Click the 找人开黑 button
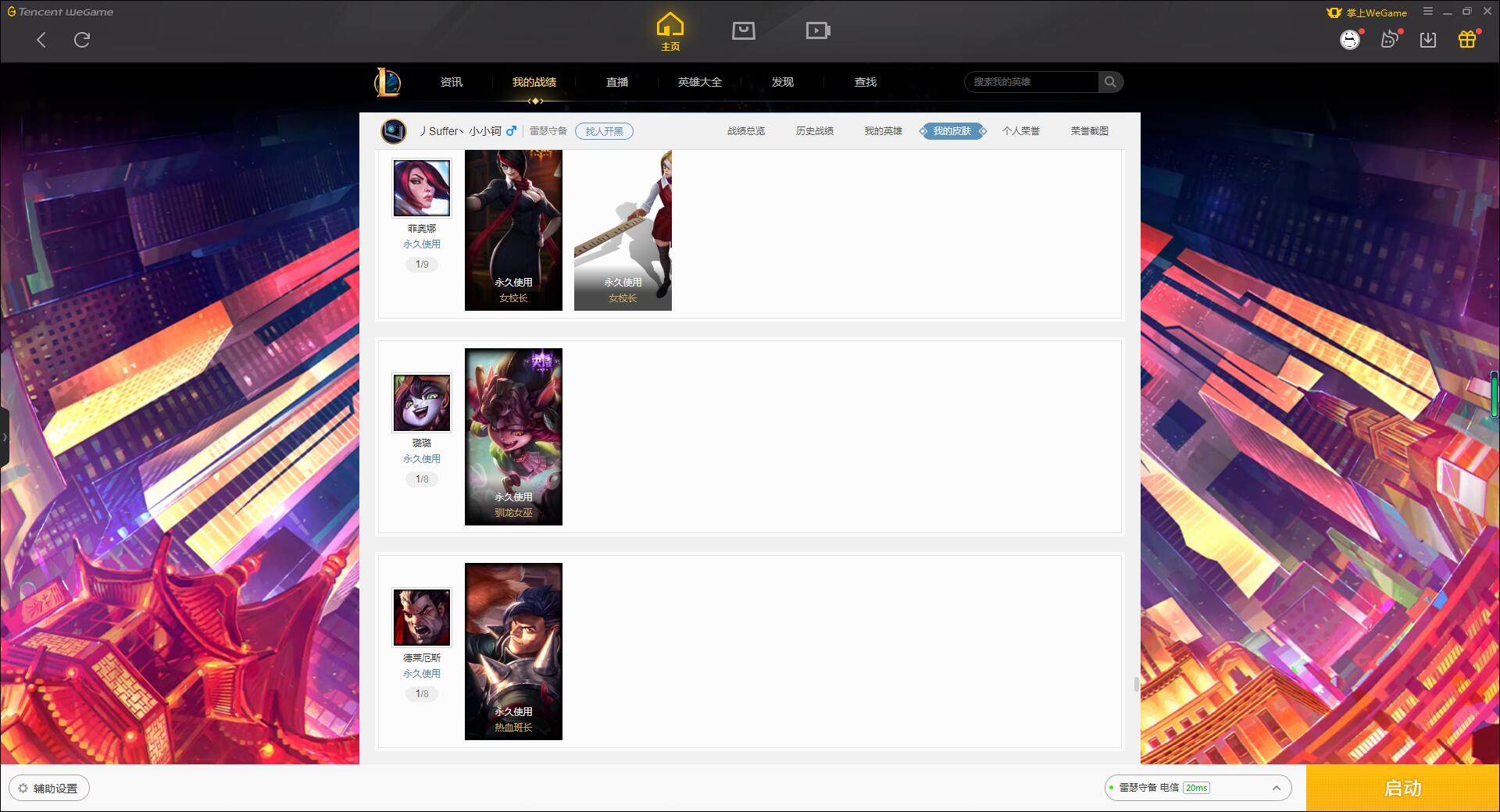This screenshot has height=812, width=1500. point(604,131)
